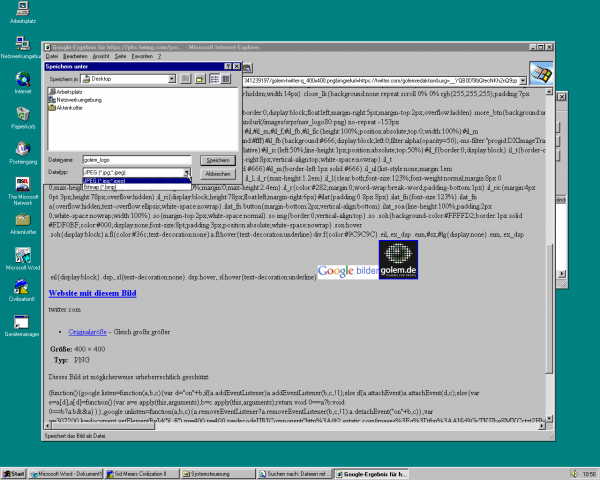The width and height of the screenshot is (600, 480).
Task: Switch to Suchen nach: Dateien taskbar button
Action: [x=294, y=474]
